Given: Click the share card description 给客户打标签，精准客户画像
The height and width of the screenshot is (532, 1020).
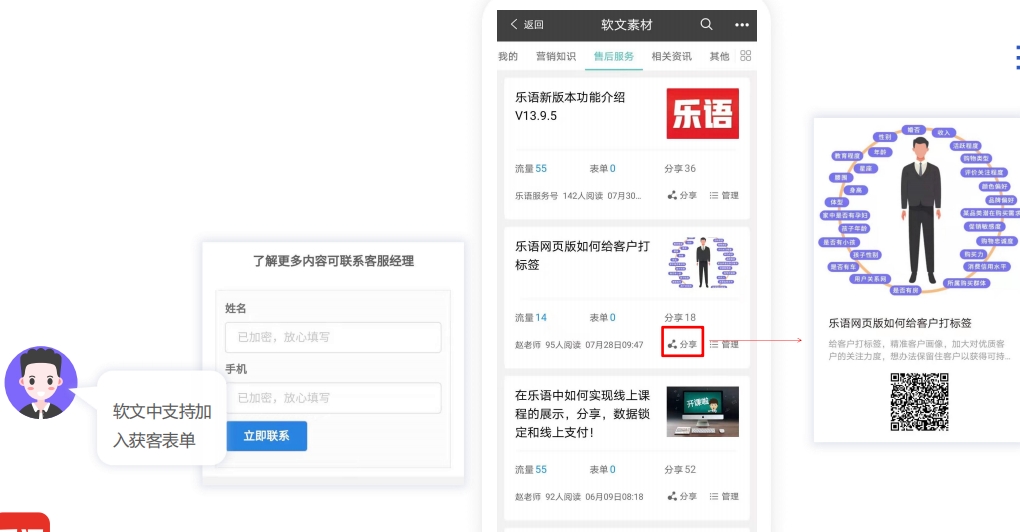Looking at the screenshot, I should pos(919,350).
